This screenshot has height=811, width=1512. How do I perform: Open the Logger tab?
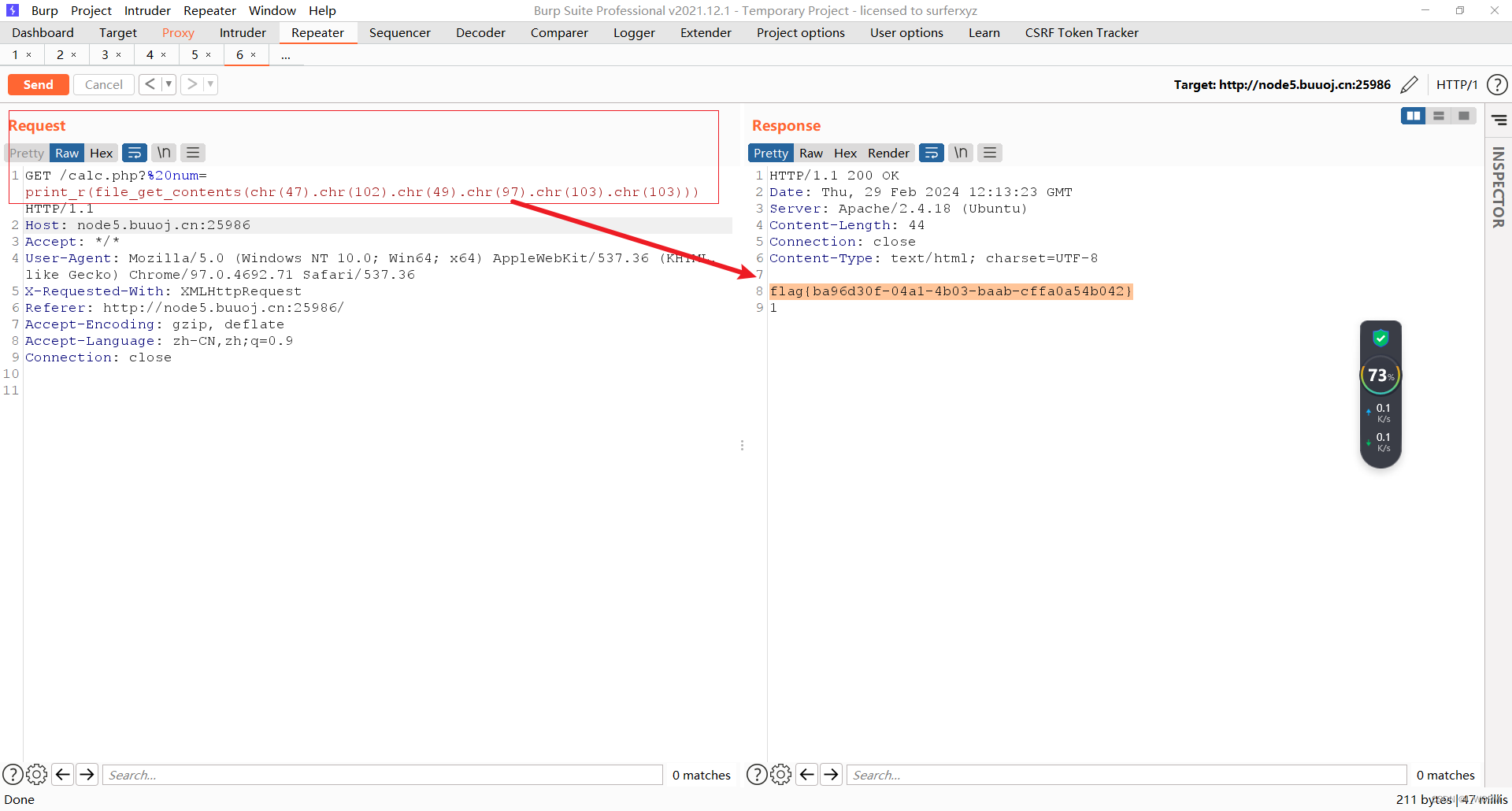tap(634, 32)
